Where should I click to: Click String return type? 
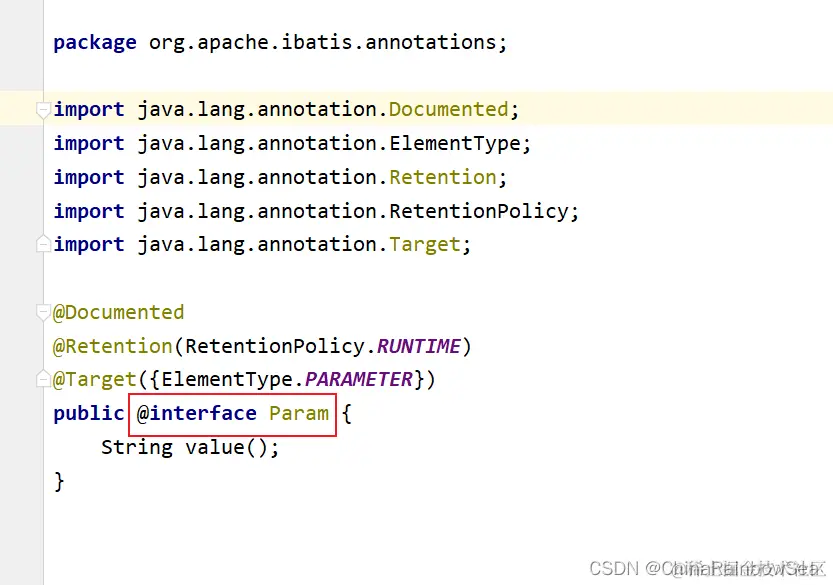(x=137, y=447)
